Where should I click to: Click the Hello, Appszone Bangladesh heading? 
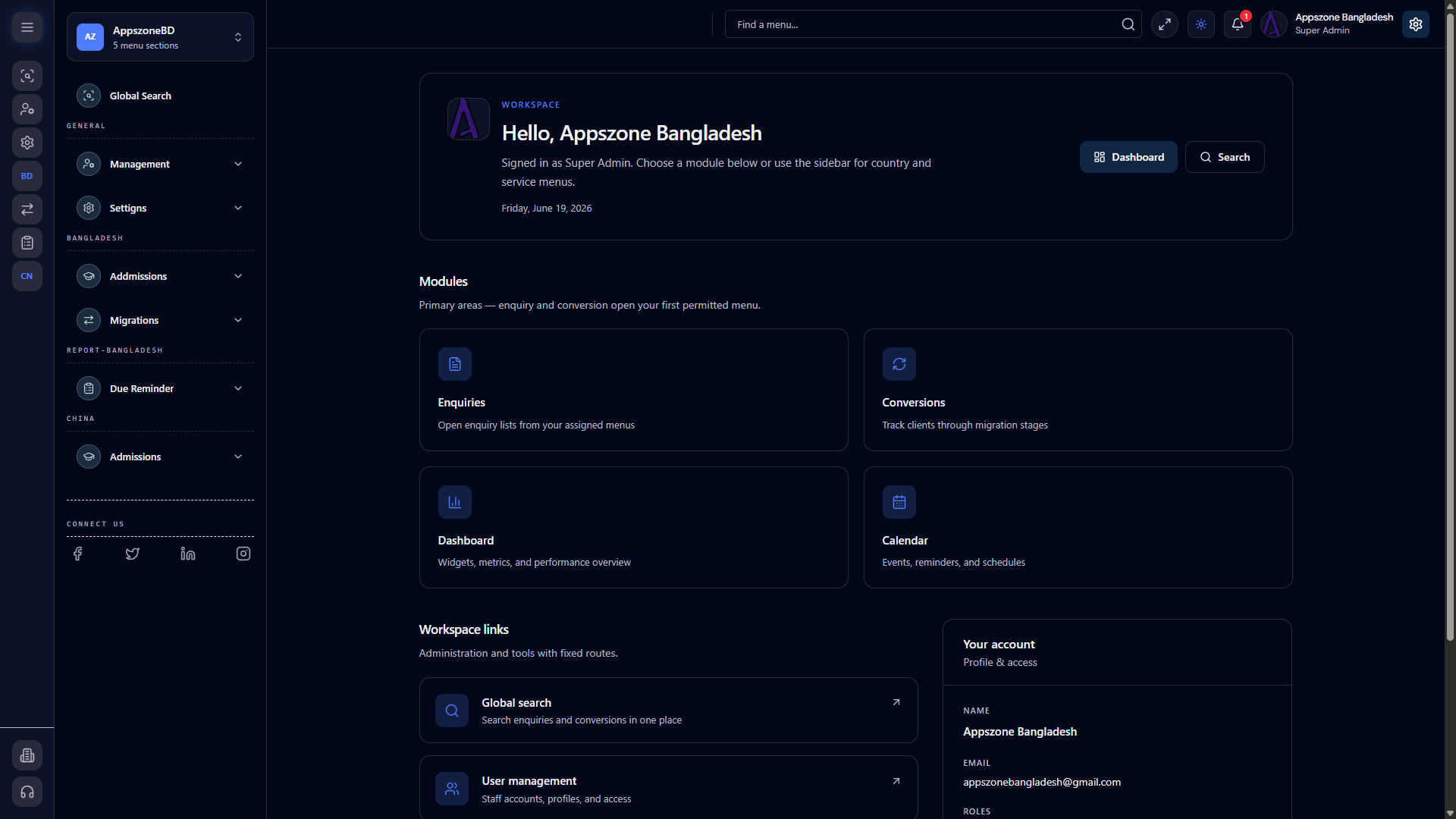click(632, 133)
